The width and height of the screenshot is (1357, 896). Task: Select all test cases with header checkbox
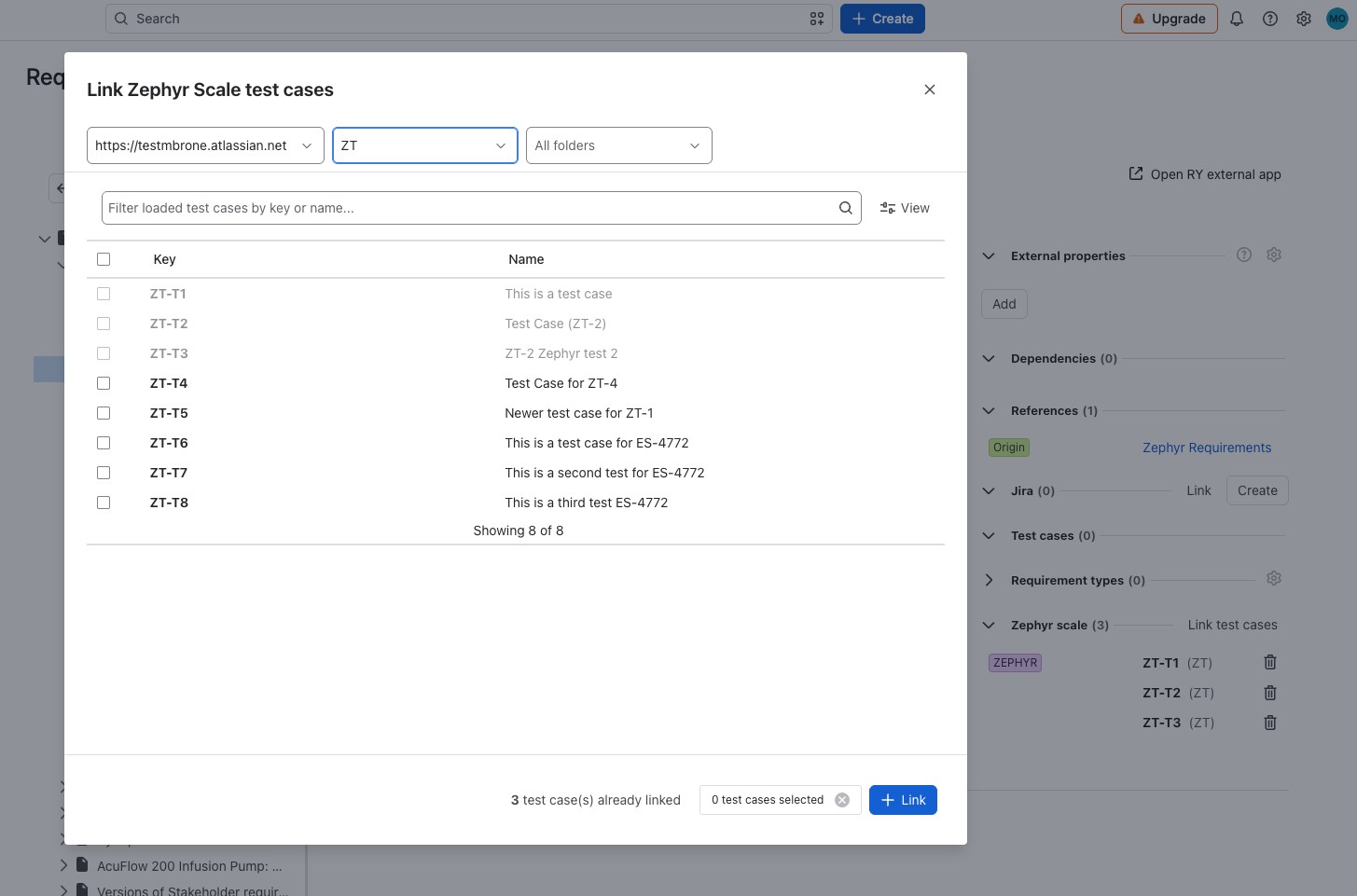click(104, 259)
